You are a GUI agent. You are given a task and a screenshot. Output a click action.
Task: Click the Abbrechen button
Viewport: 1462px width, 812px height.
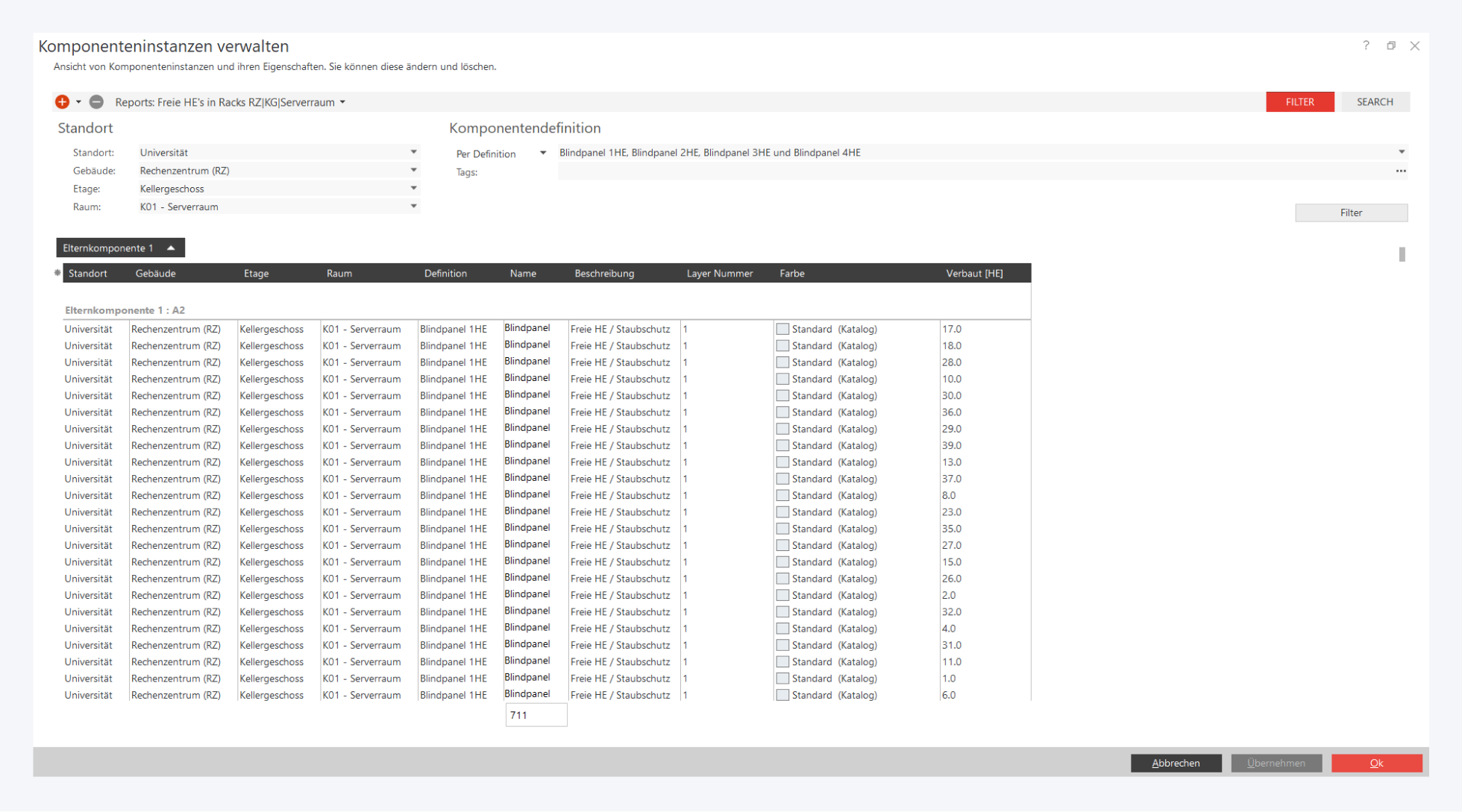click(1176, 763)
